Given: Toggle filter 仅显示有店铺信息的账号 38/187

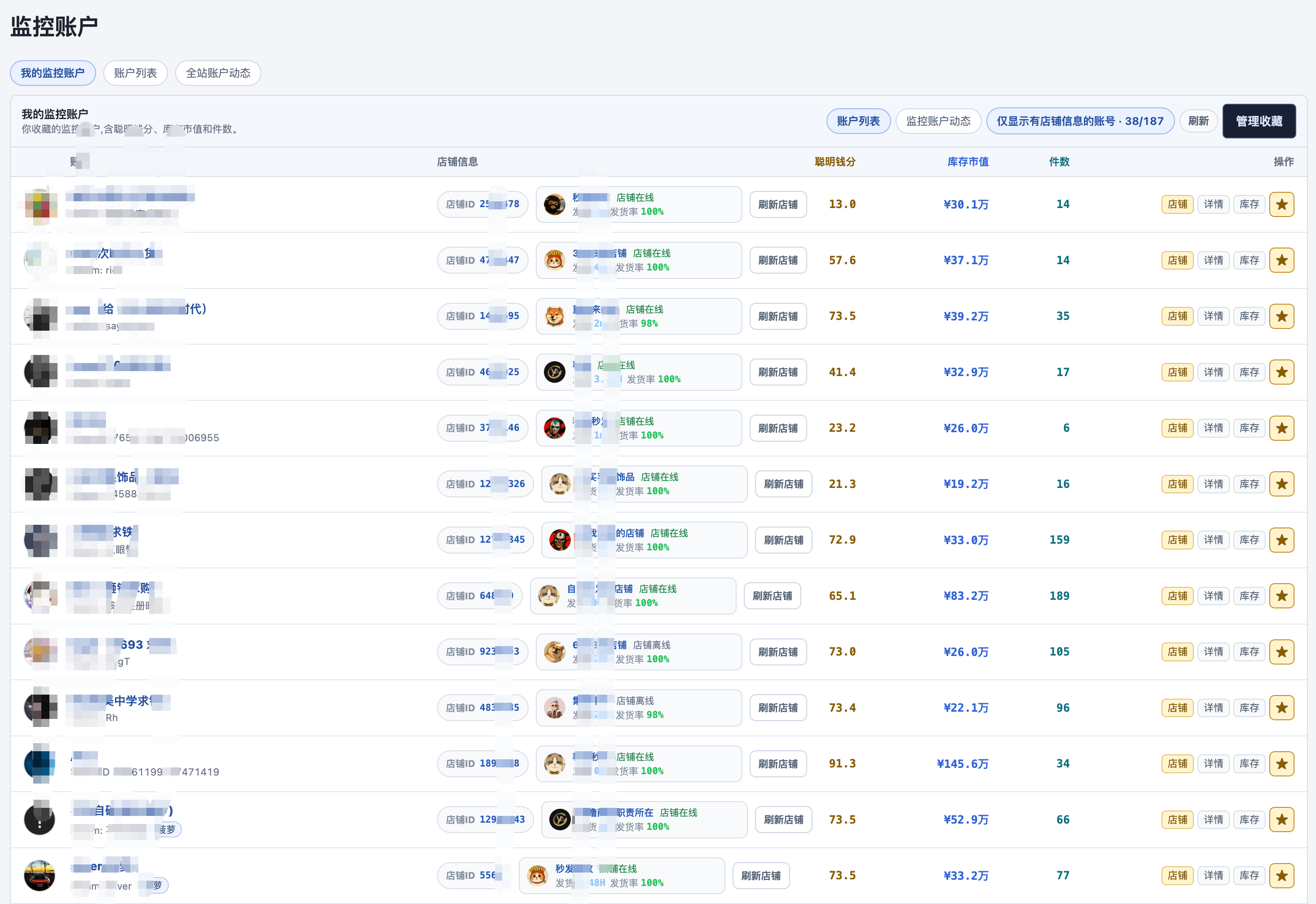Looking at the screenshot, I should tap(1080, 121).
